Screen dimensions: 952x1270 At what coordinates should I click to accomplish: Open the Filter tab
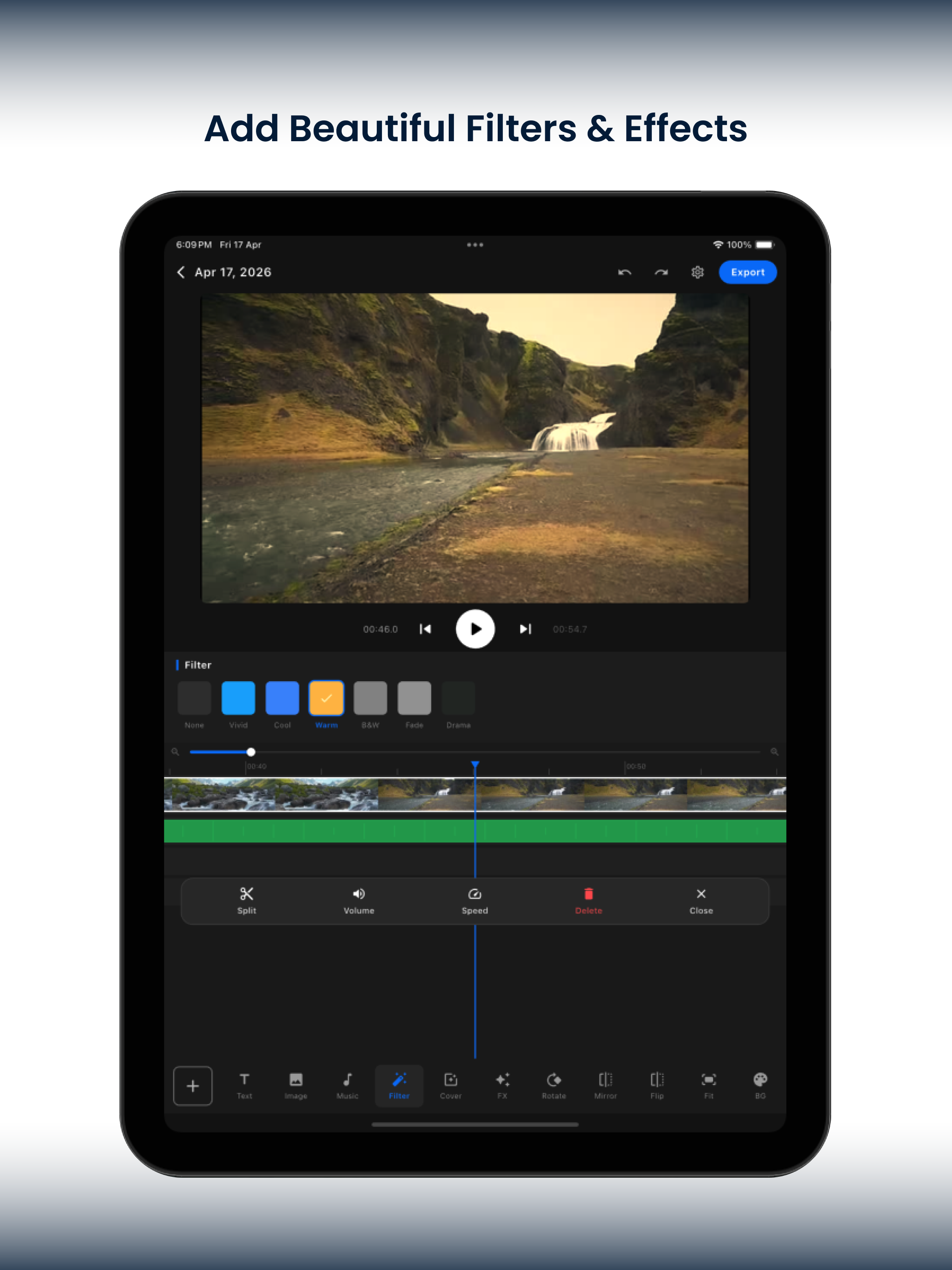pyautogui.click(x=399, y=1086)
